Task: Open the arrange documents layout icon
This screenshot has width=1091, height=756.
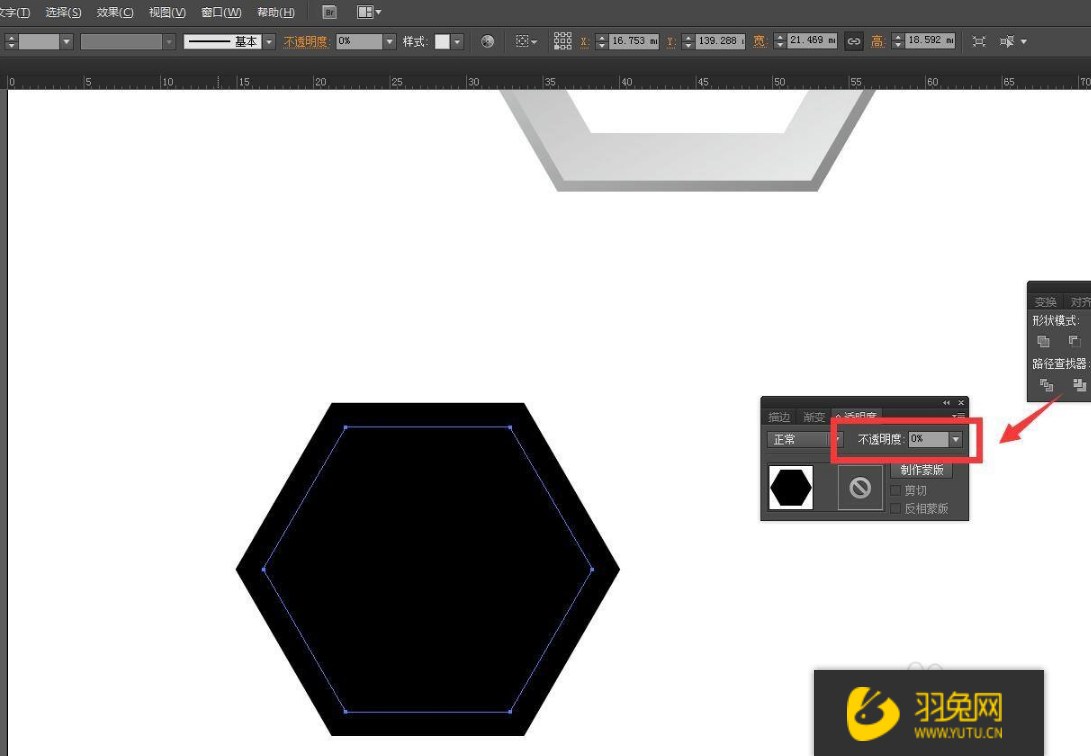Action: coord(369,12)
